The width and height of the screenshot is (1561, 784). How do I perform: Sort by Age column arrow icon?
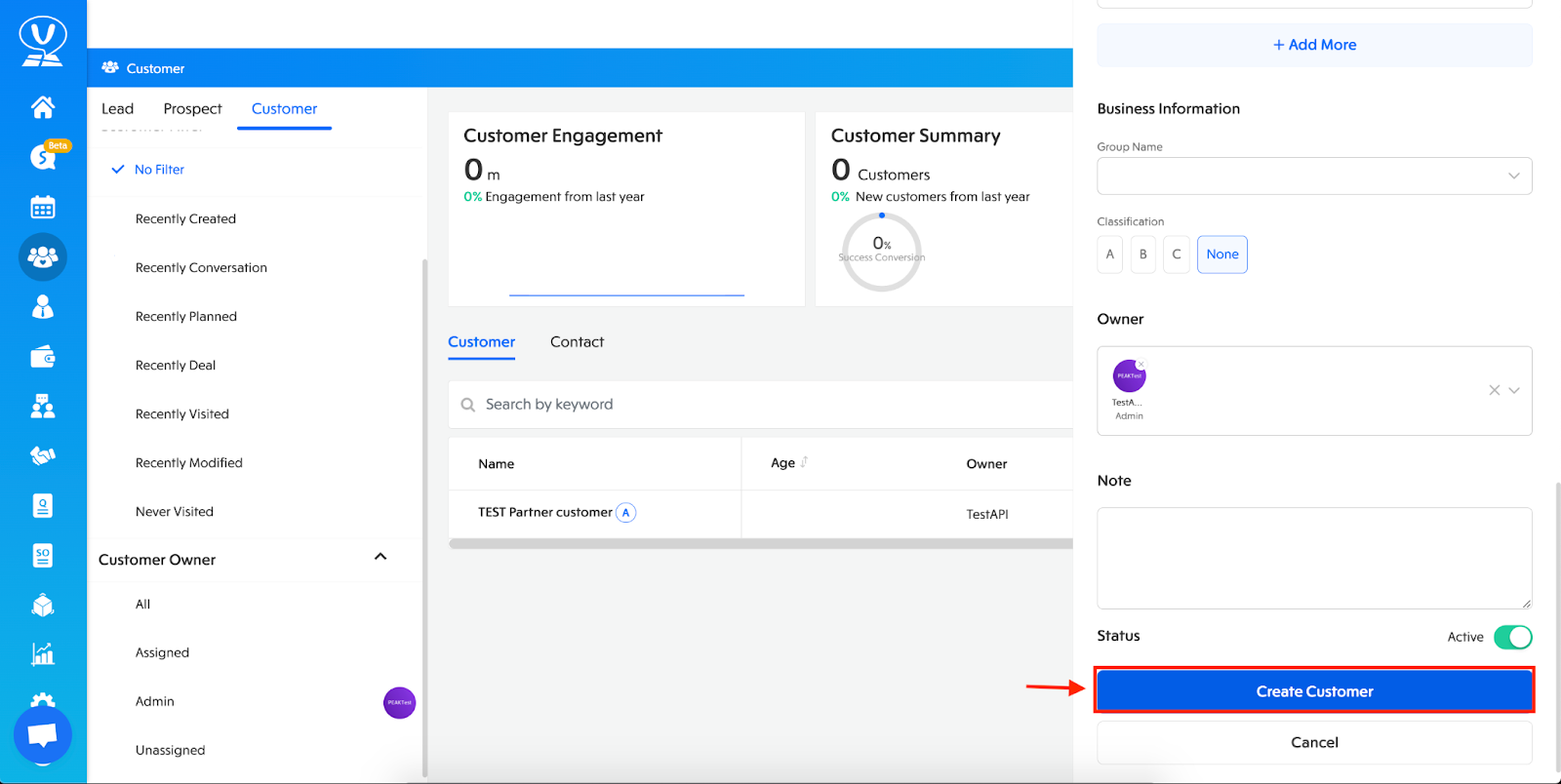[x=805, y=462]
